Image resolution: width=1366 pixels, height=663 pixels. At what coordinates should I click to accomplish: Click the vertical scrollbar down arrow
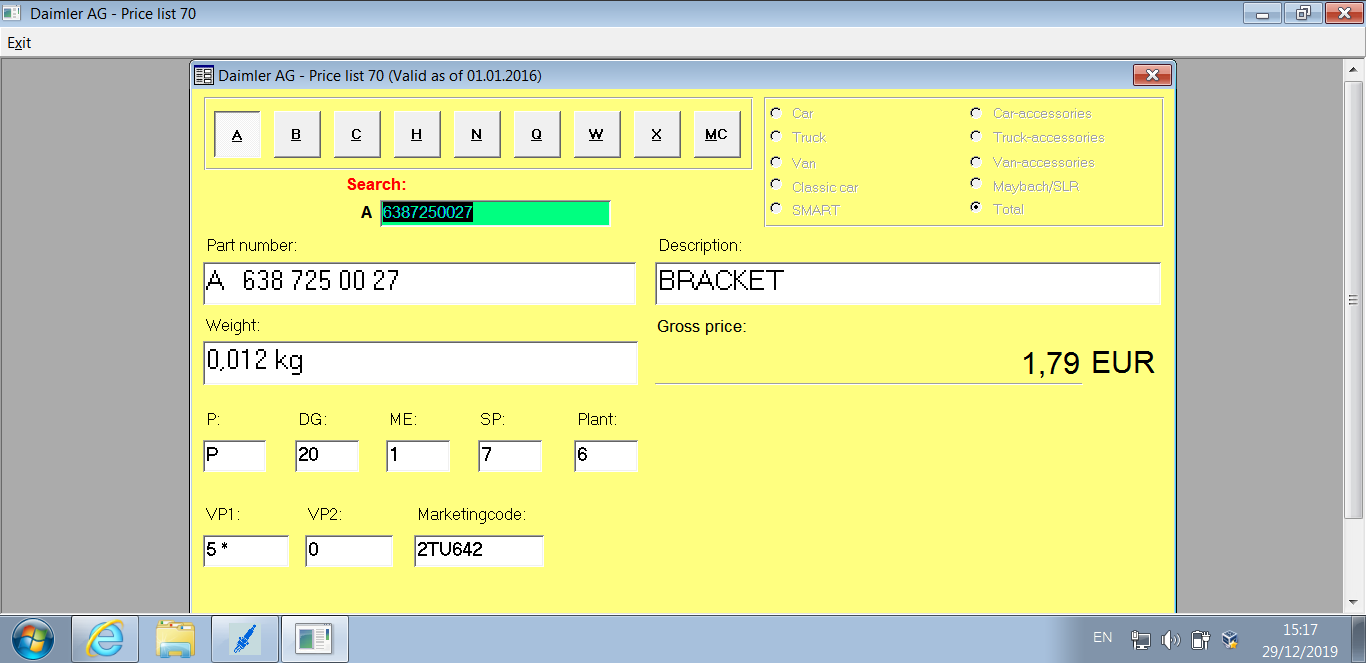click(x=1353, y=604)
